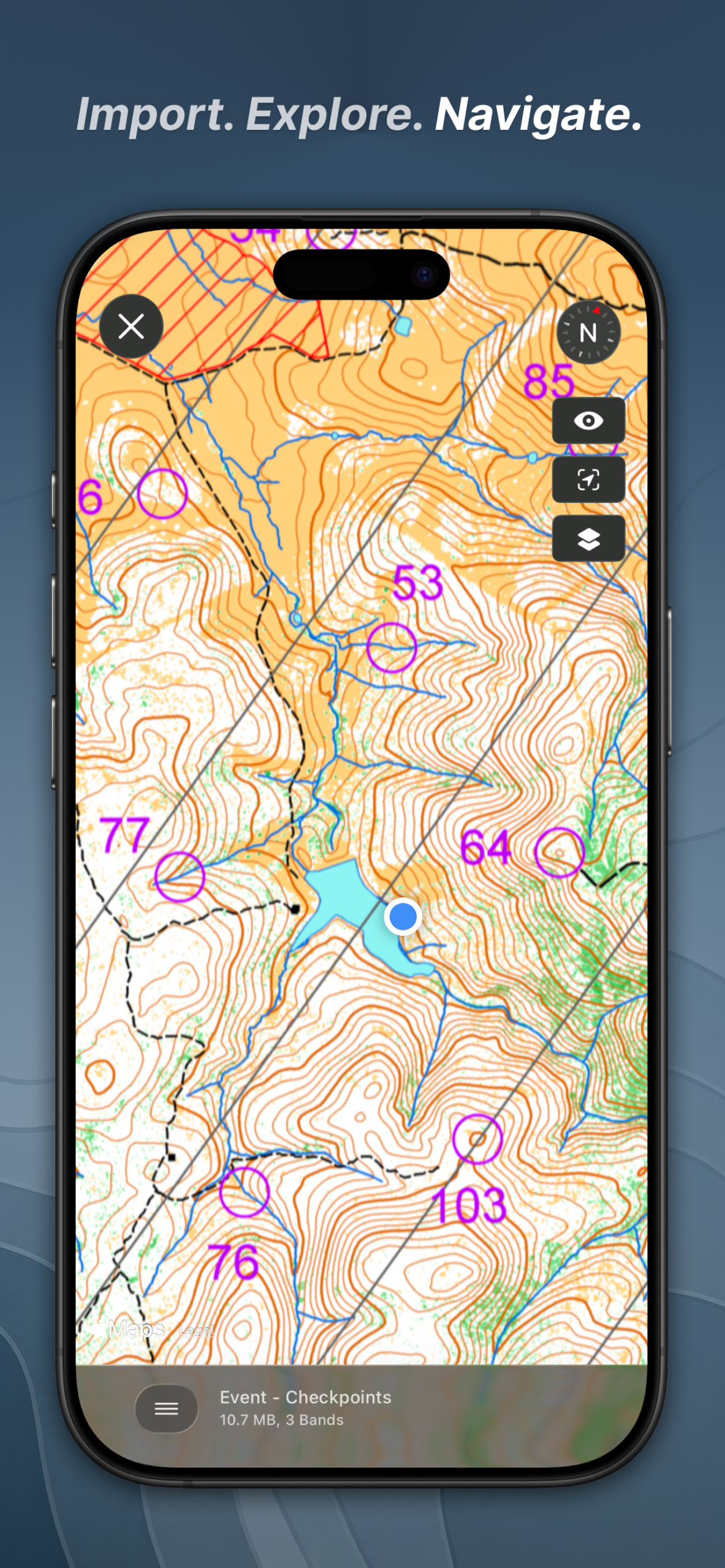Tap checkpoint number 64 label

click(485, 847)
